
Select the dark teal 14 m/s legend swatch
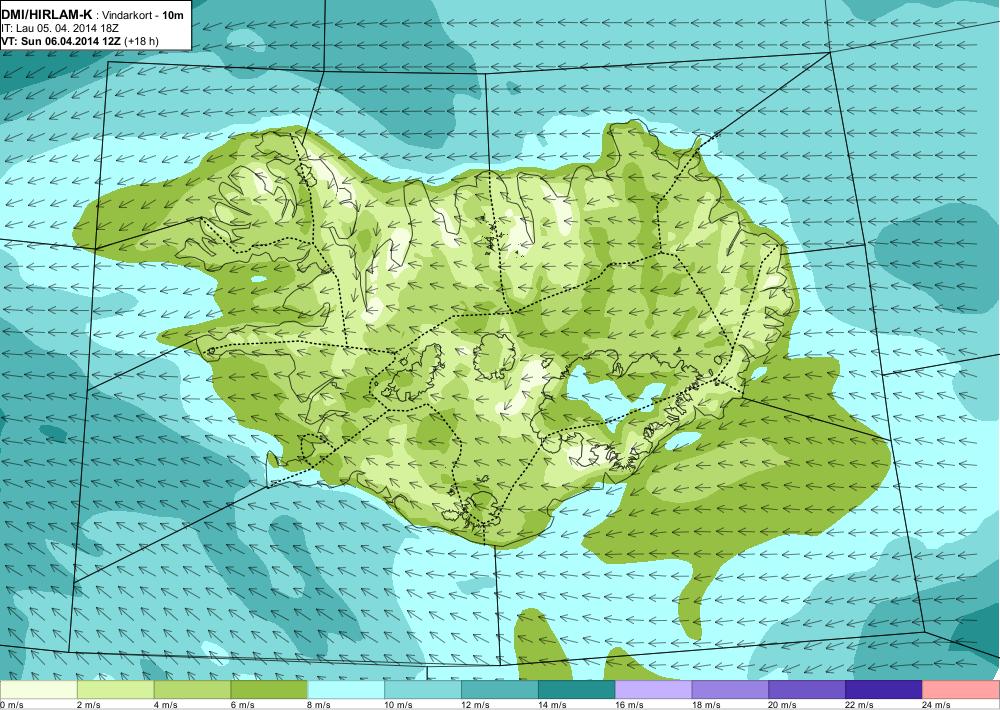577,690
